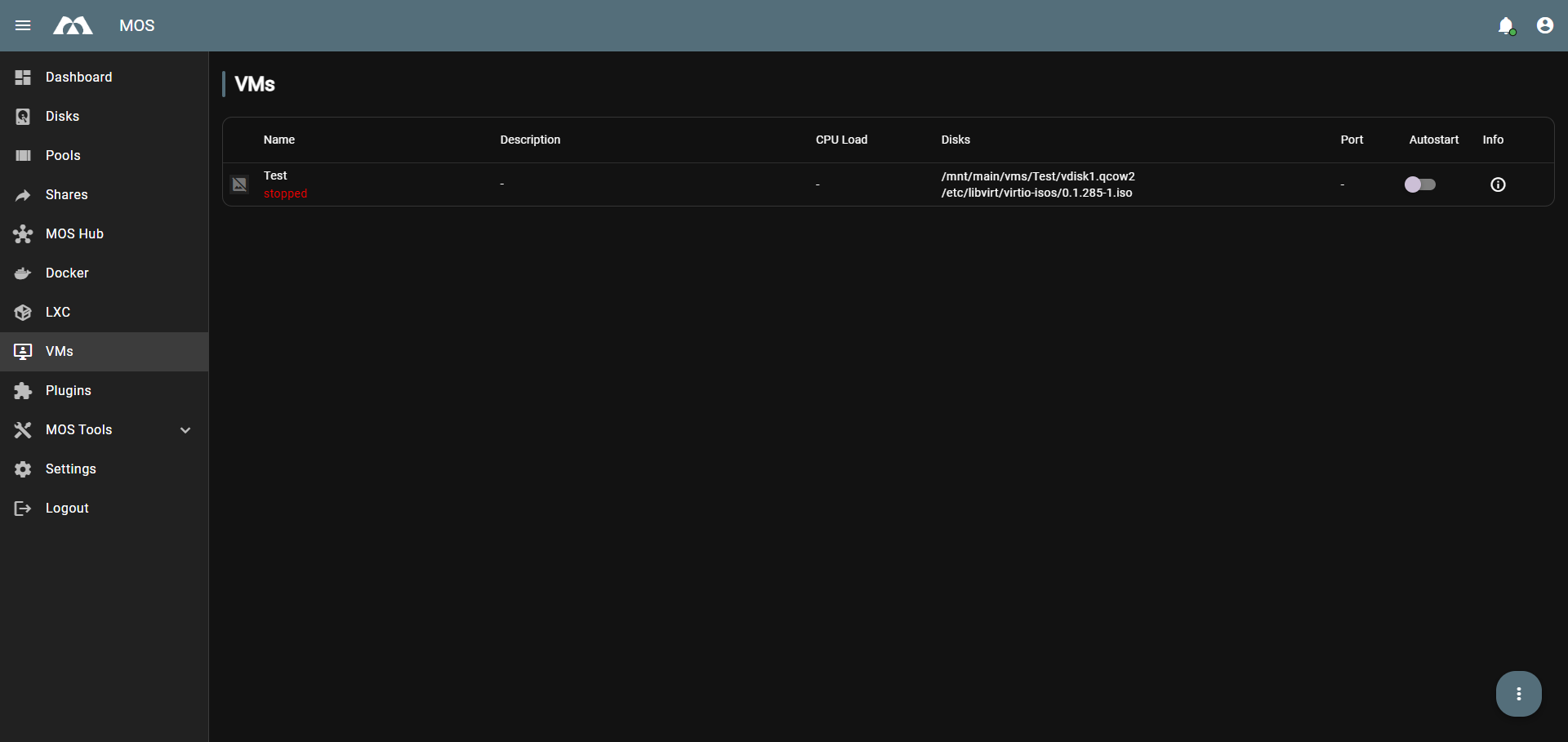Image resolution: width=1568 pixels, height=742 pixels.
Task: Select the LXC sidebar icon
Action: 22,312
